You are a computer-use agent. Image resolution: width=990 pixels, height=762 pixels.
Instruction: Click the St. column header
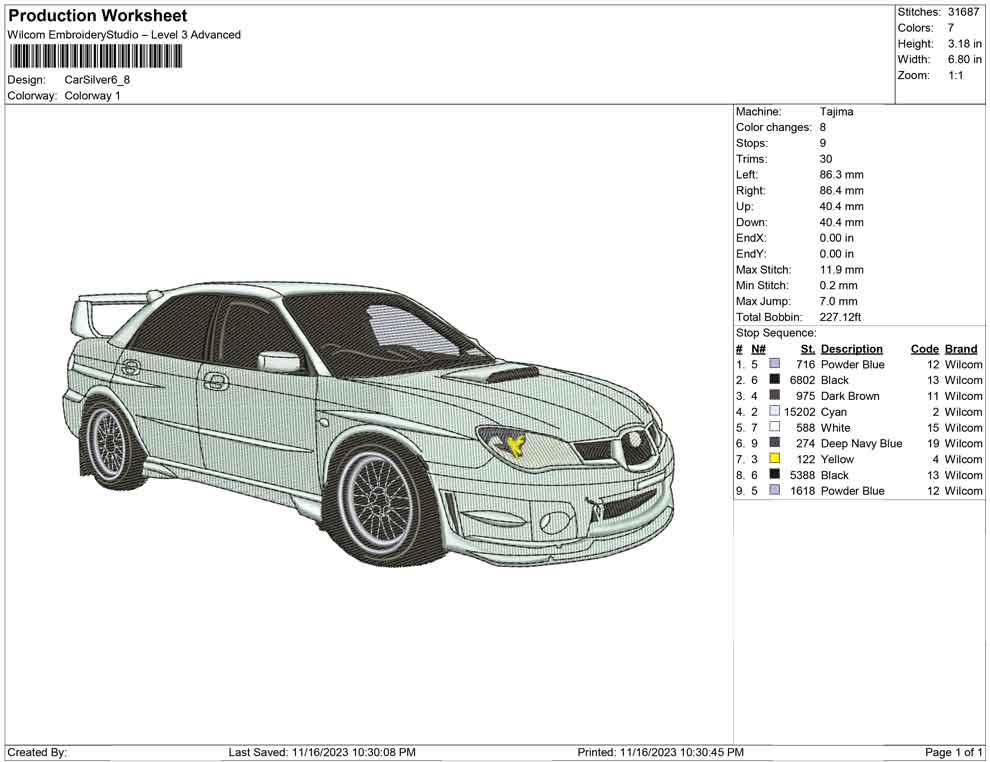pyautogui.click(x=808, y=349)
